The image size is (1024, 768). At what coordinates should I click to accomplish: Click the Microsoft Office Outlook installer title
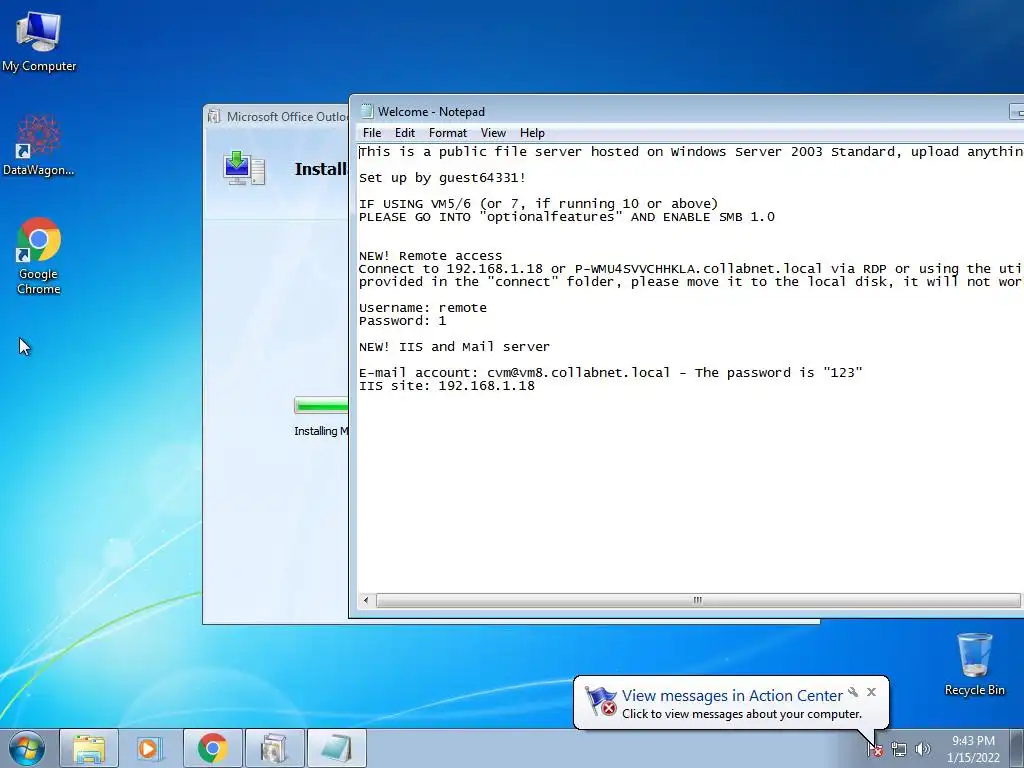pyautogui.click(x=287, y=117)
